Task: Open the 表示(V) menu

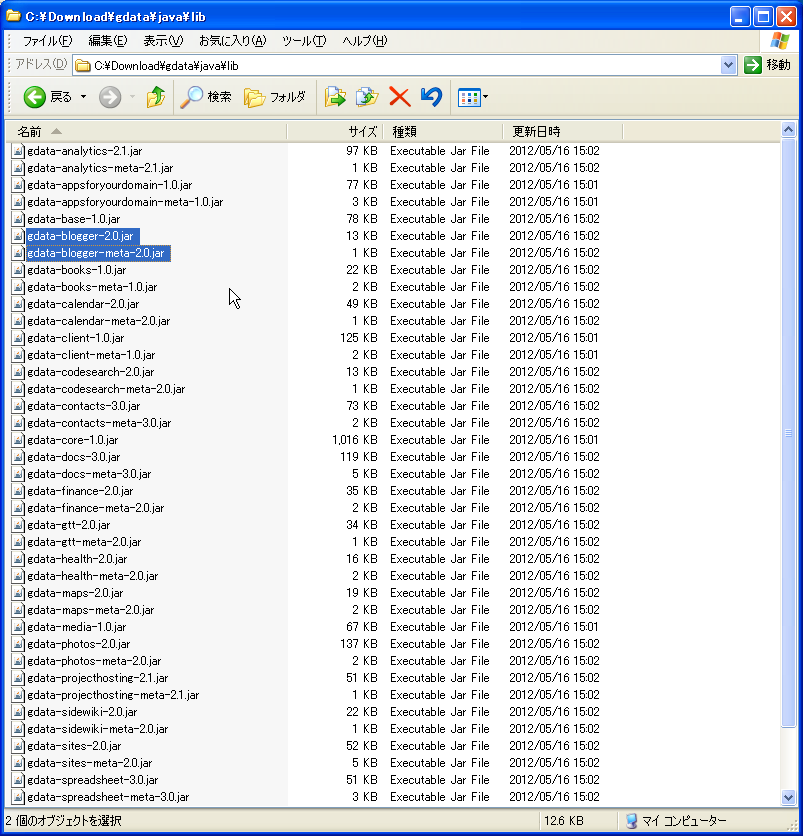Action: (163, 41)
